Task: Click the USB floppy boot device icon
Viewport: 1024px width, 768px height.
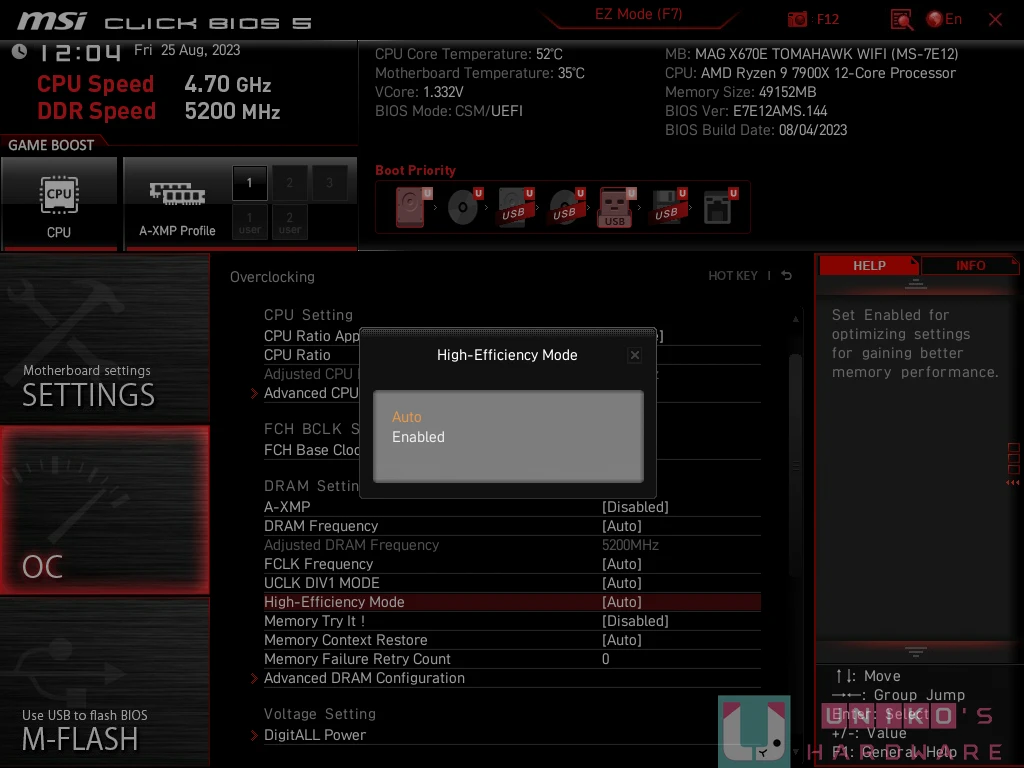Action: click(x=667, y=207)
